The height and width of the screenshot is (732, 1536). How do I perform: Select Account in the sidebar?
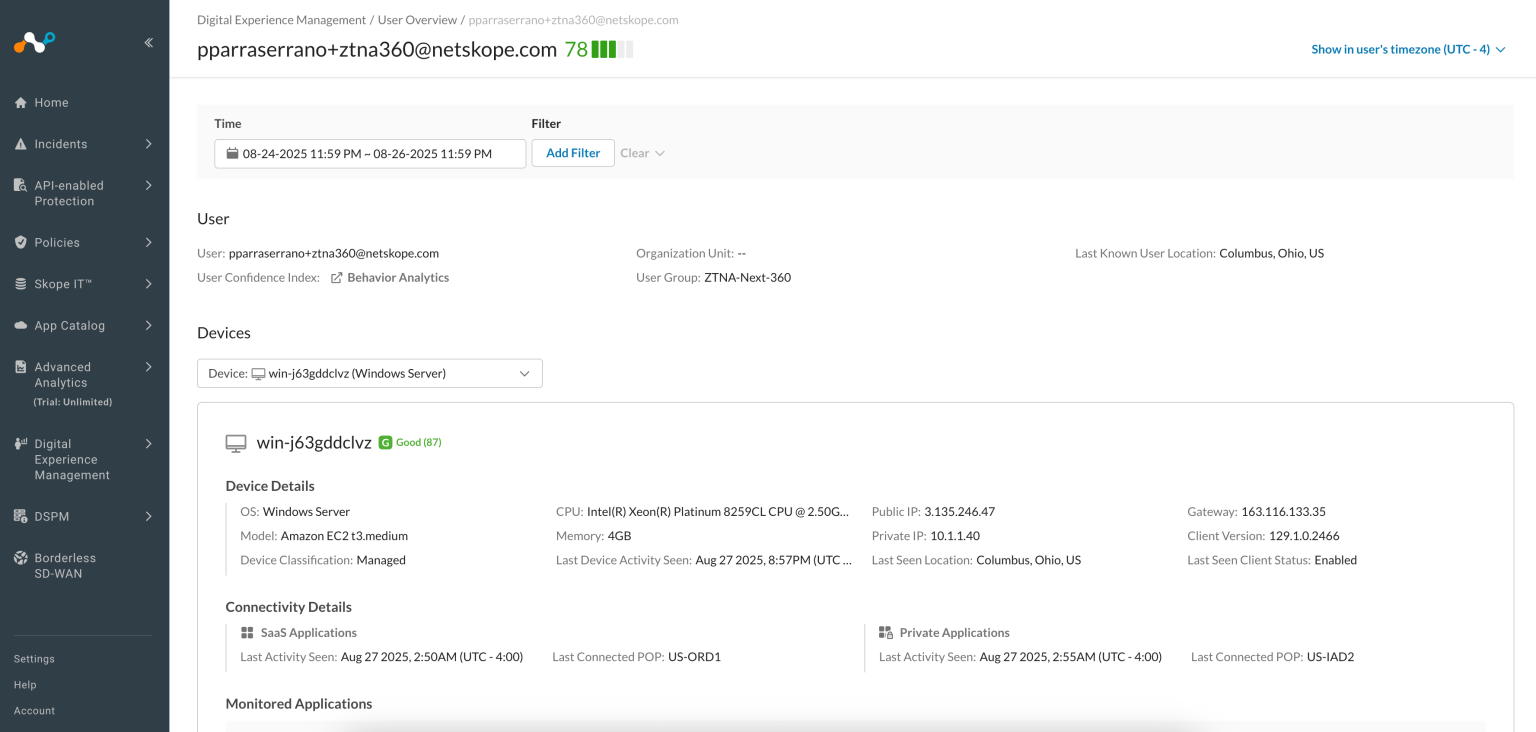(33, 710)
